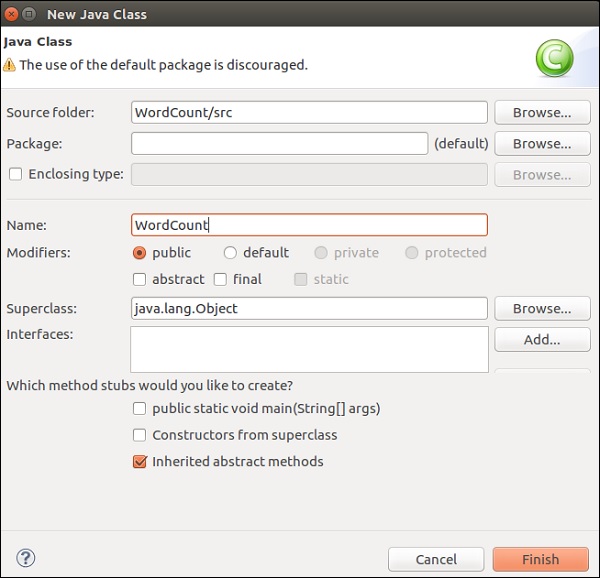Browse for the Source folder
The height and width of the screenshot is (578, 600).
[542, 113]
